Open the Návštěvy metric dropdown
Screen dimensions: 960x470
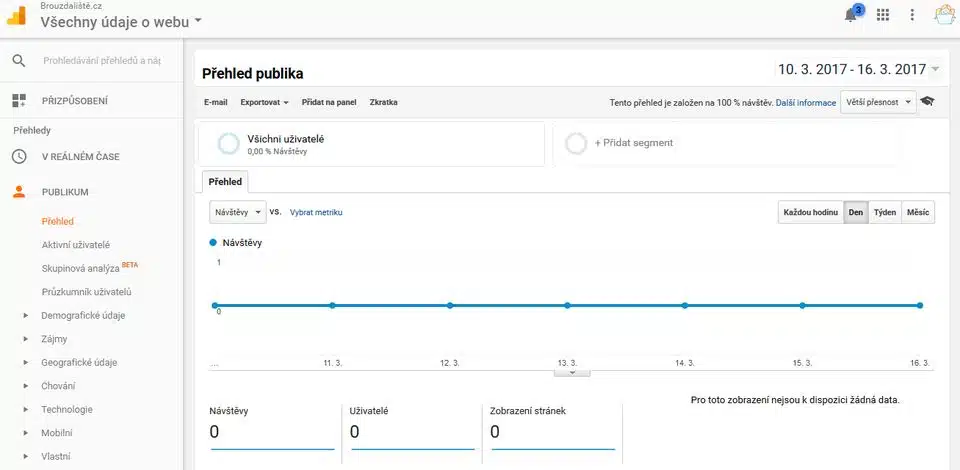coord(238,212)
